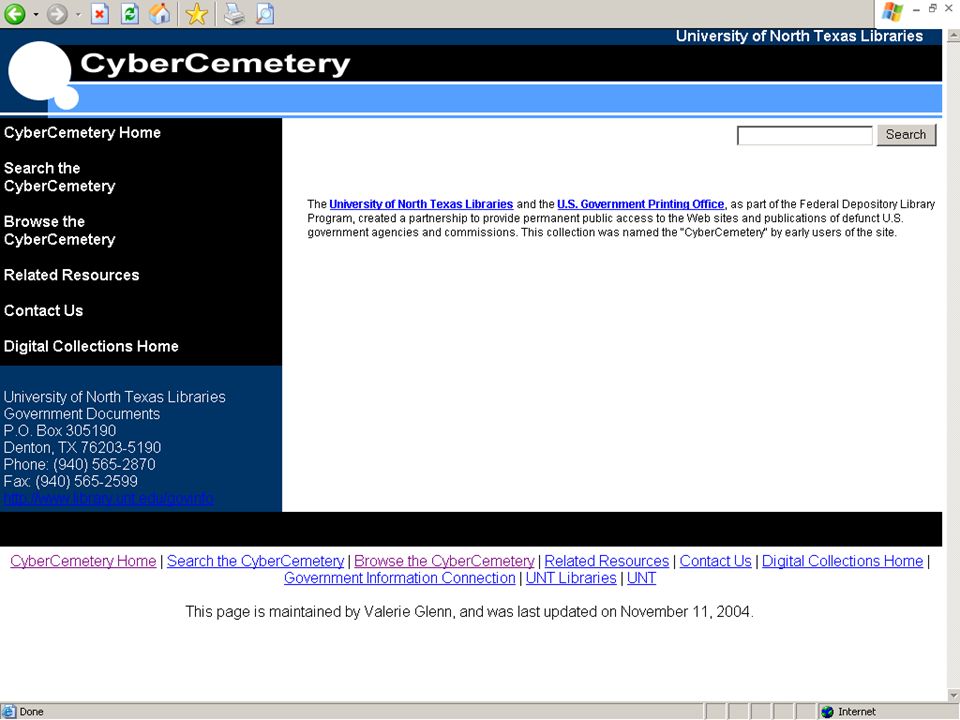Open the UNT Libraries footer link
Viewport: 960px width, 720px height.
(571, 578)
